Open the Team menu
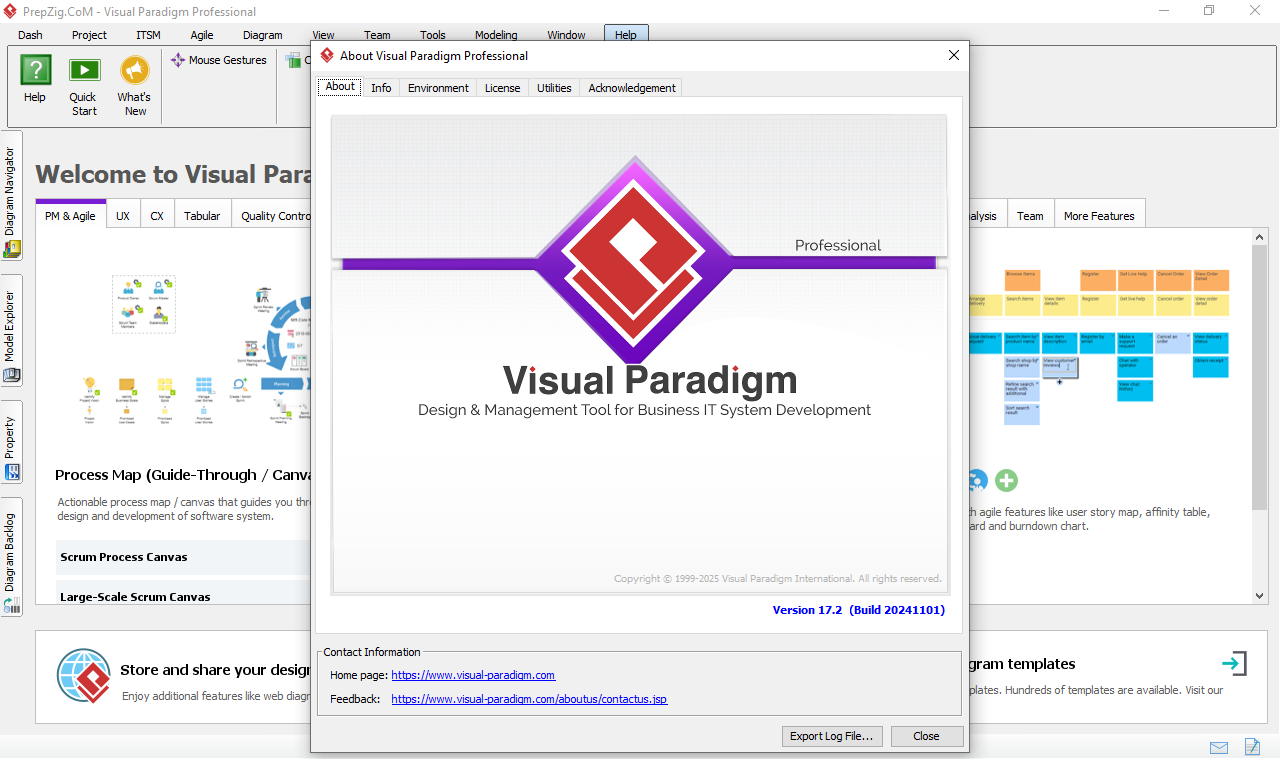Image resolution: width=1280 pixels, height=759 pixels. tap(377, 35)
